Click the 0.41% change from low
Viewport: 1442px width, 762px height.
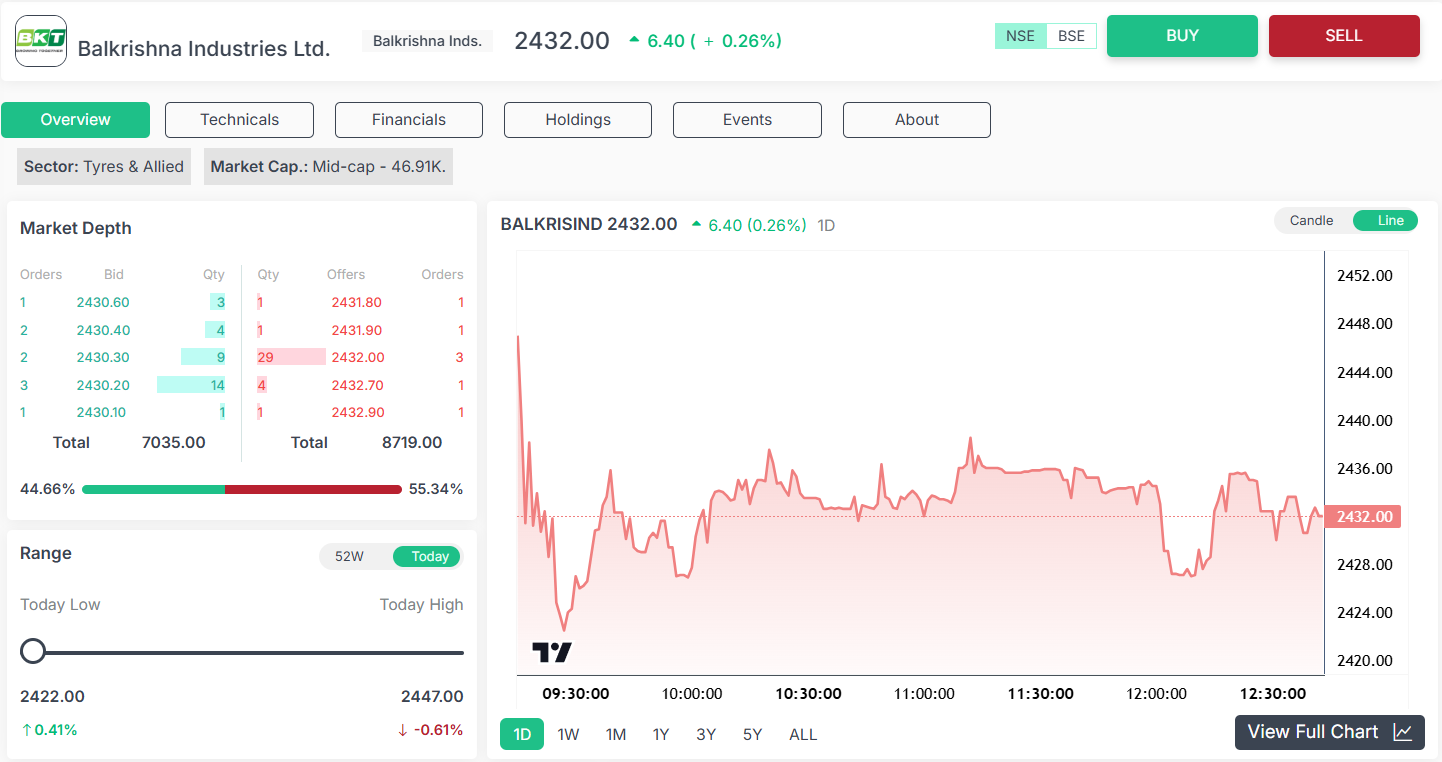49,730
